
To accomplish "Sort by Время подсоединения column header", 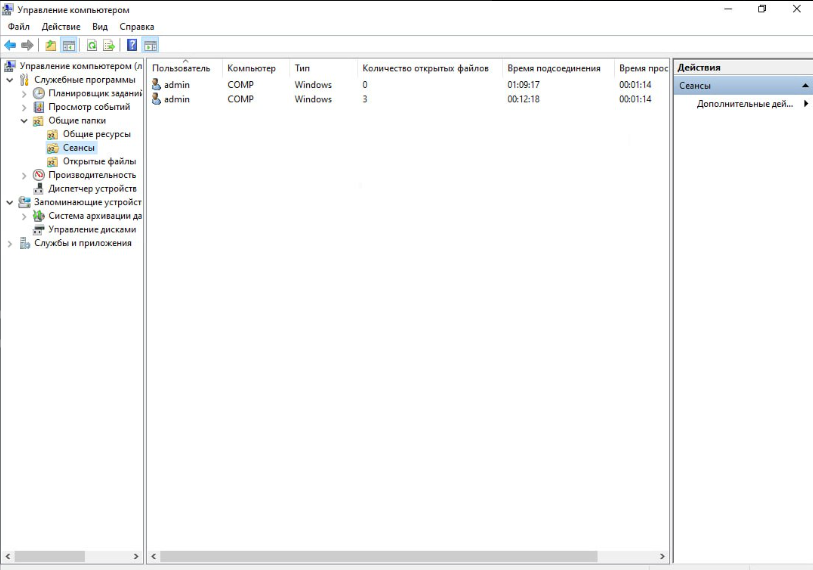I will coord(558,68).
